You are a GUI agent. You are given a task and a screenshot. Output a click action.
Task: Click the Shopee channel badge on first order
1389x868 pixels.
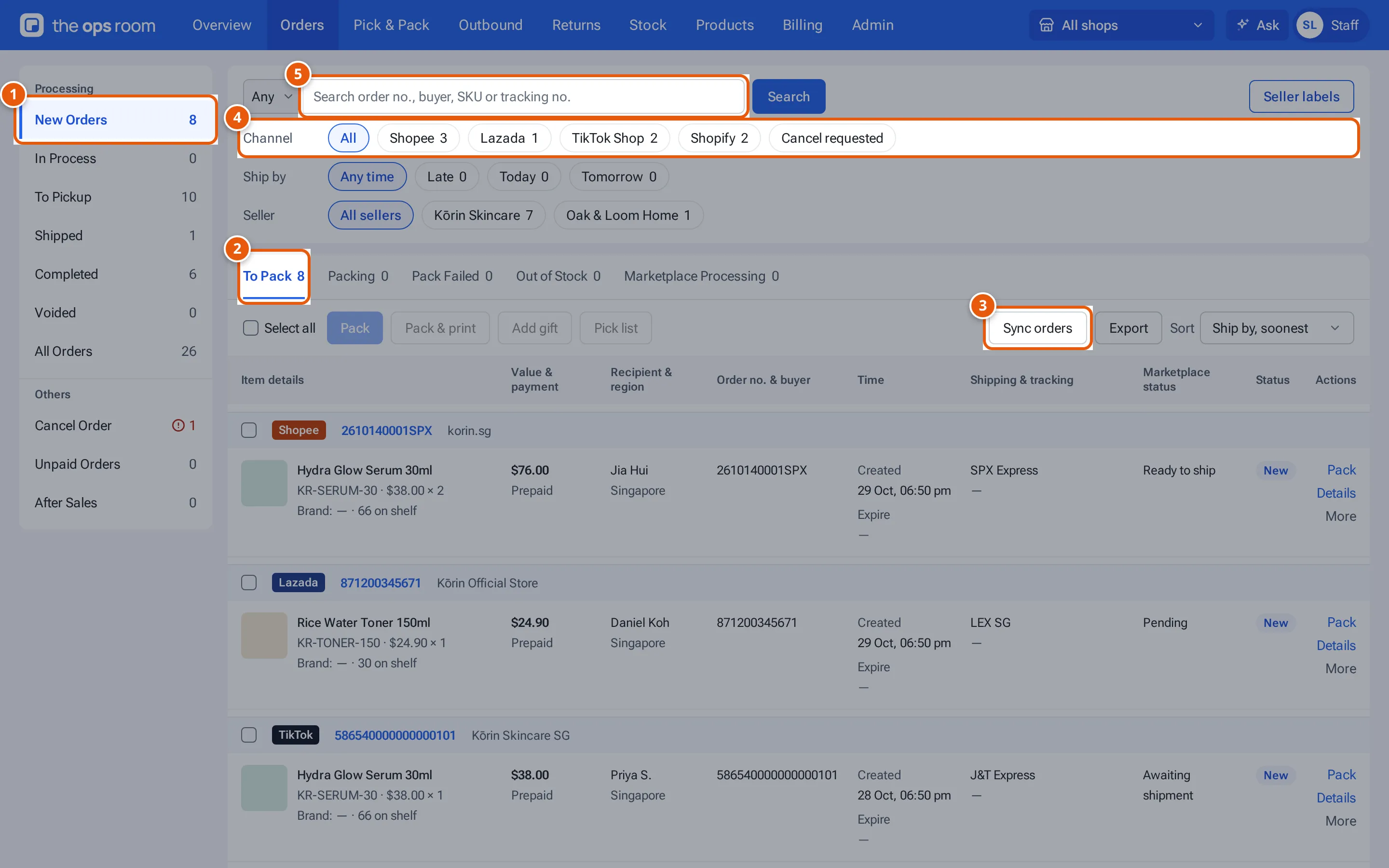pyautogui.click(x=299, y=430)
